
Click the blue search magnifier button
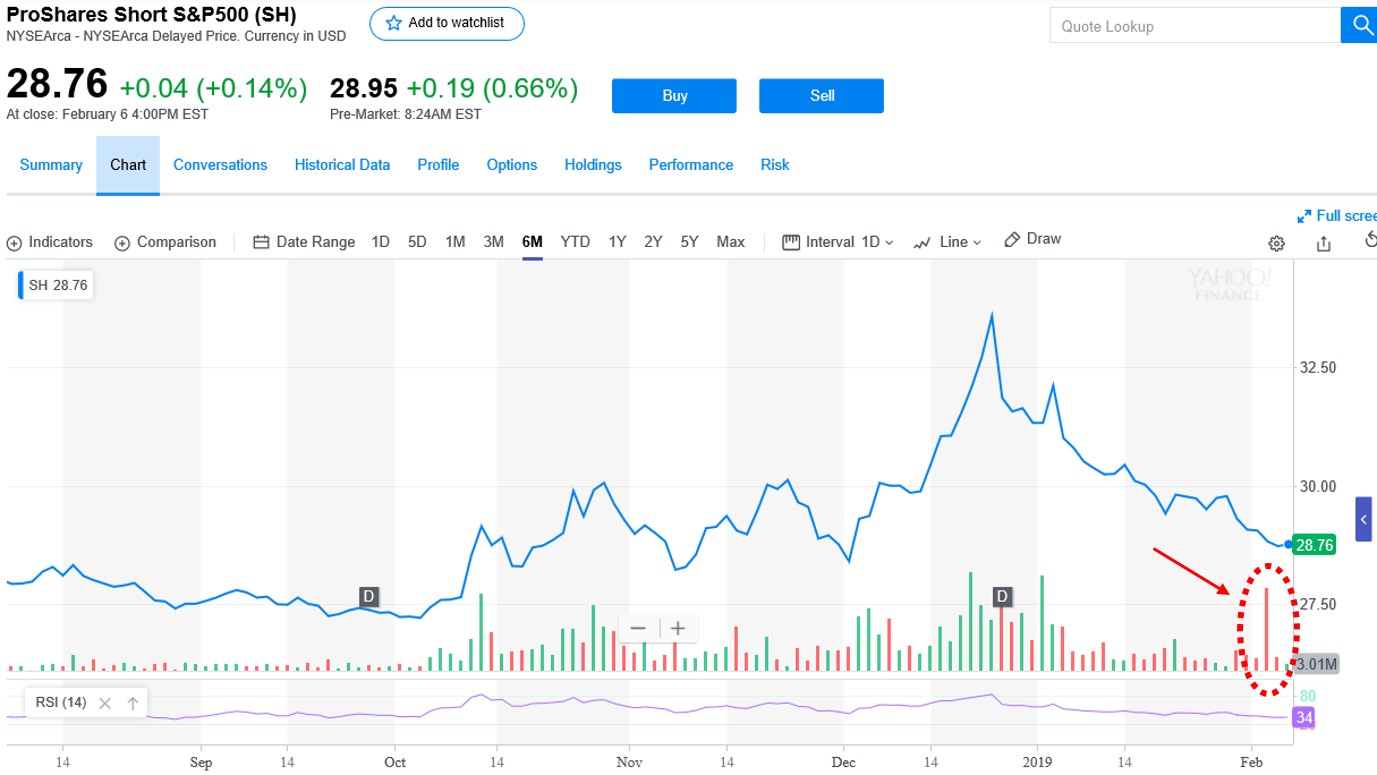[x=1360, y=26]
